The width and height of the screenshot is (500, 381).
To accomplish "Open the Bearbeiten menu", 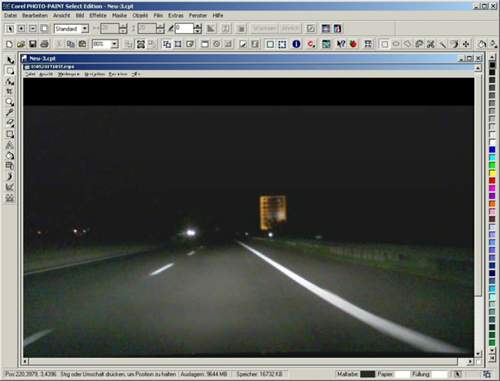I will tap(35, 15).
